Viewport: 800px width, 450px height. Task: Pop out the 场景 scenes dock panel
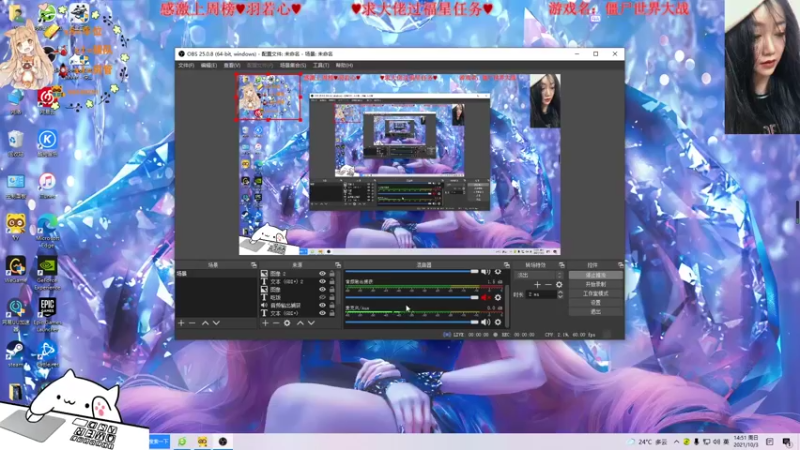point(254,265)
